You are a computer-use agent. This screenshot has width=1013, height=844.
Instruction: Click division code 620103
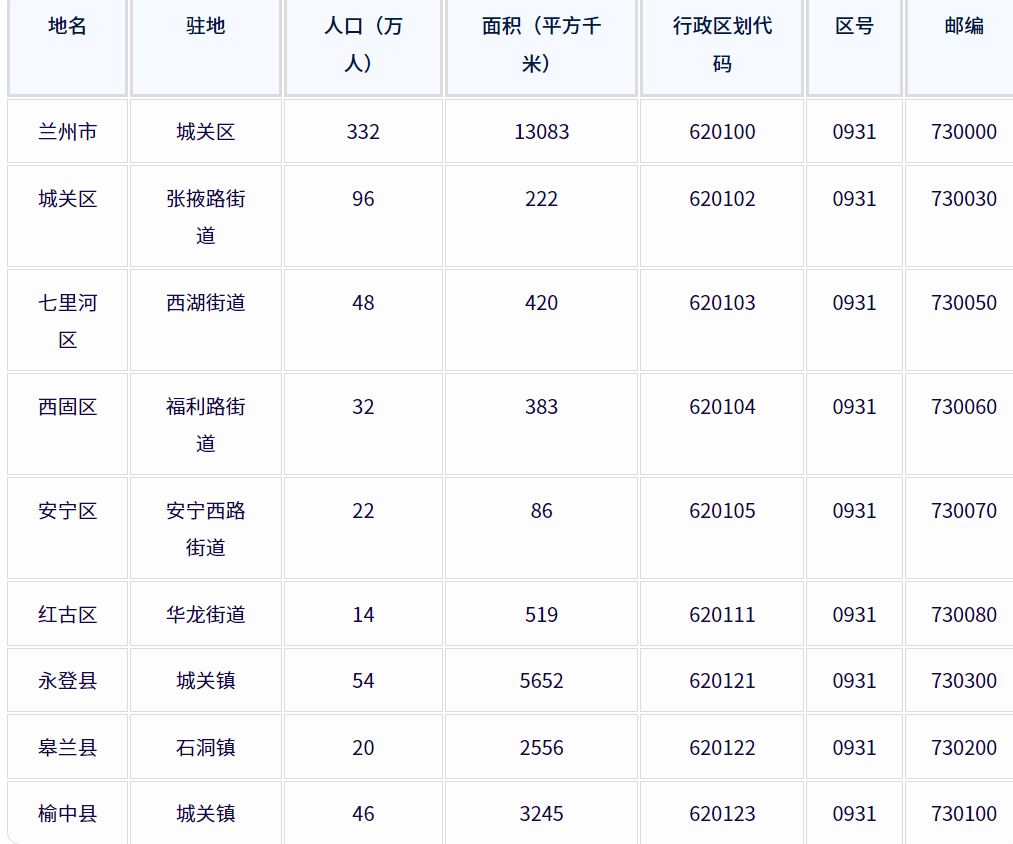722,302
